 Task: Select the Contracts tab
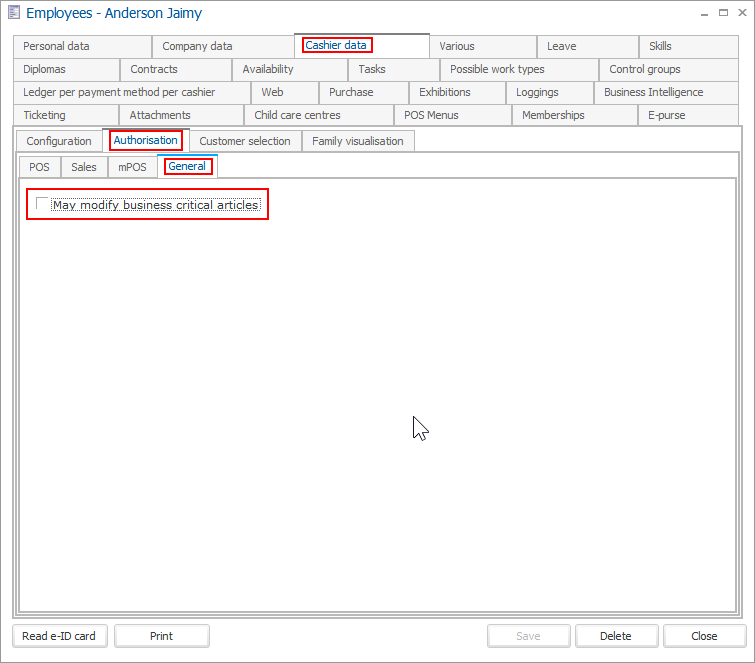coord(154,69)
